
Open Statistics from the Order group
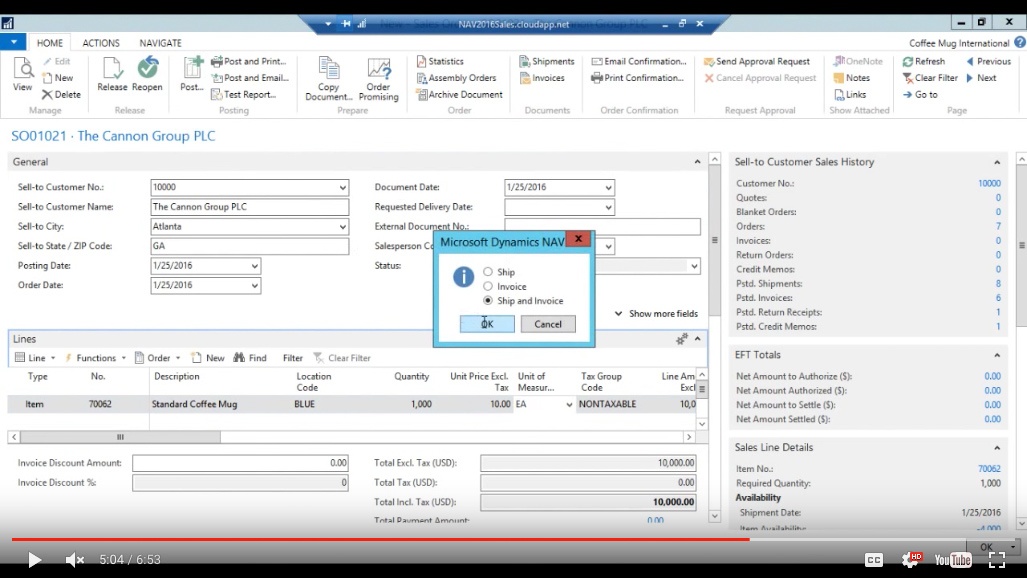440,61
